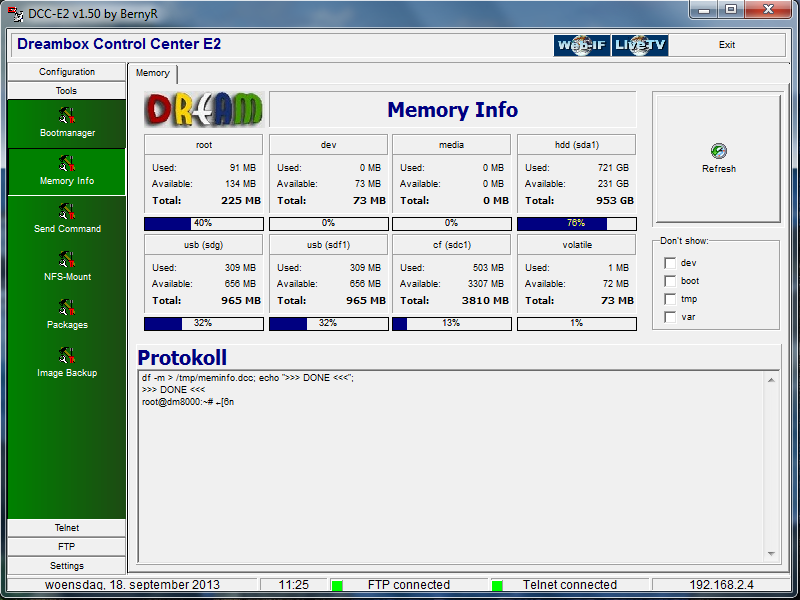Click the 'volatile' partition header
800x600 pixels.
click(577, 245)
